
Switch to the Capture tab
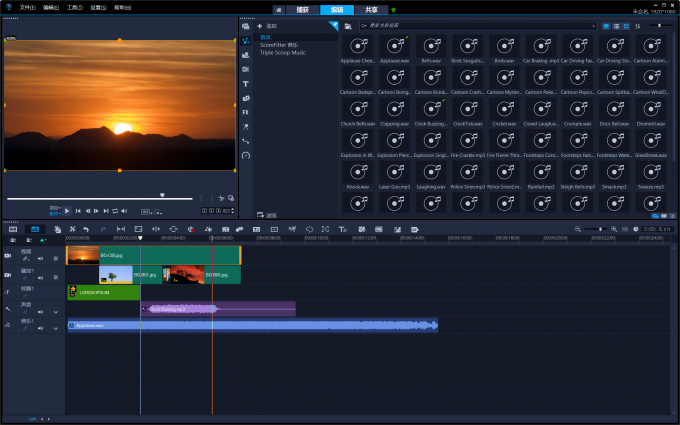[302, 10]
